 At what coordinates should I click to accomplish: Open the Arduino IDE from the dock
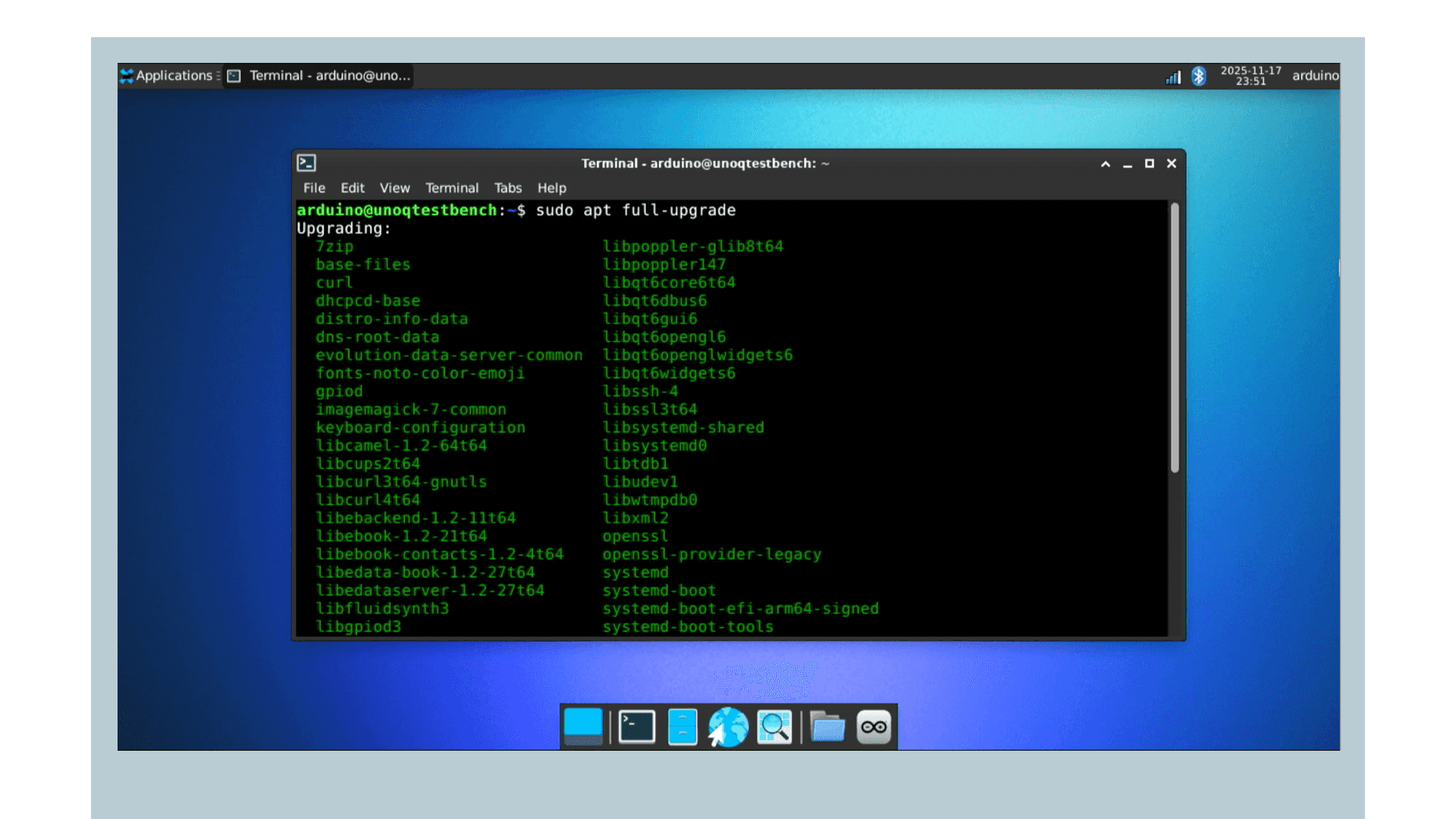pos(873,726)
